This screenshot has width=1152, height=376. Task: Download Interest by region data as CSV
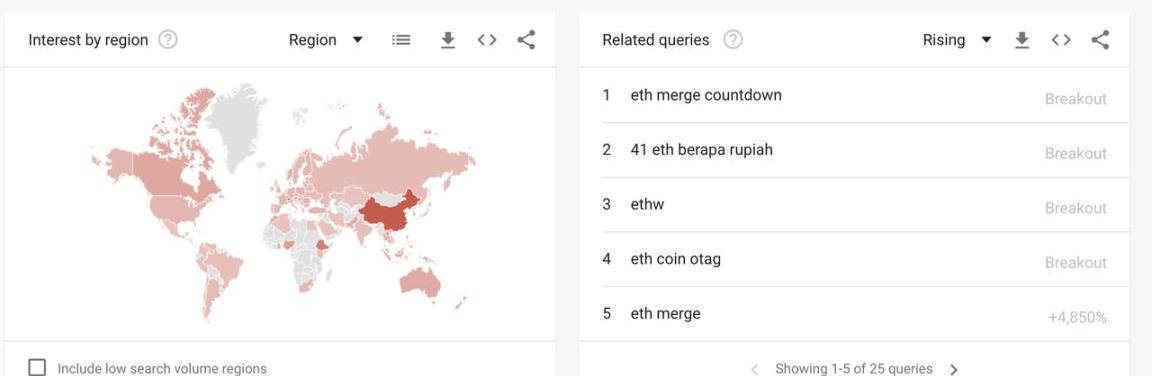tap(447, 40)
